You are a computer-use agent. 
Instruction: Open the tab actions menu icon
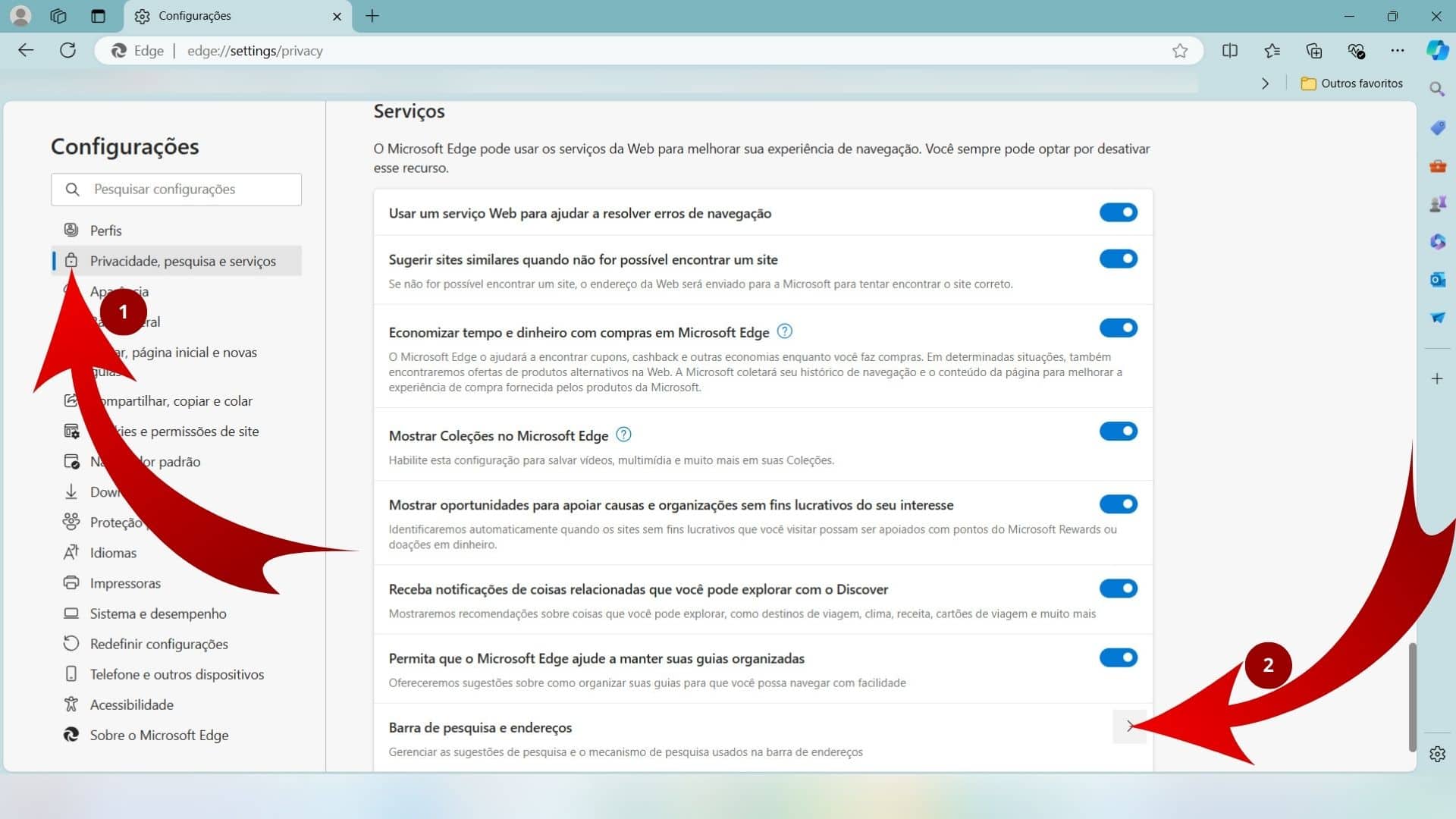pos(98,16)
